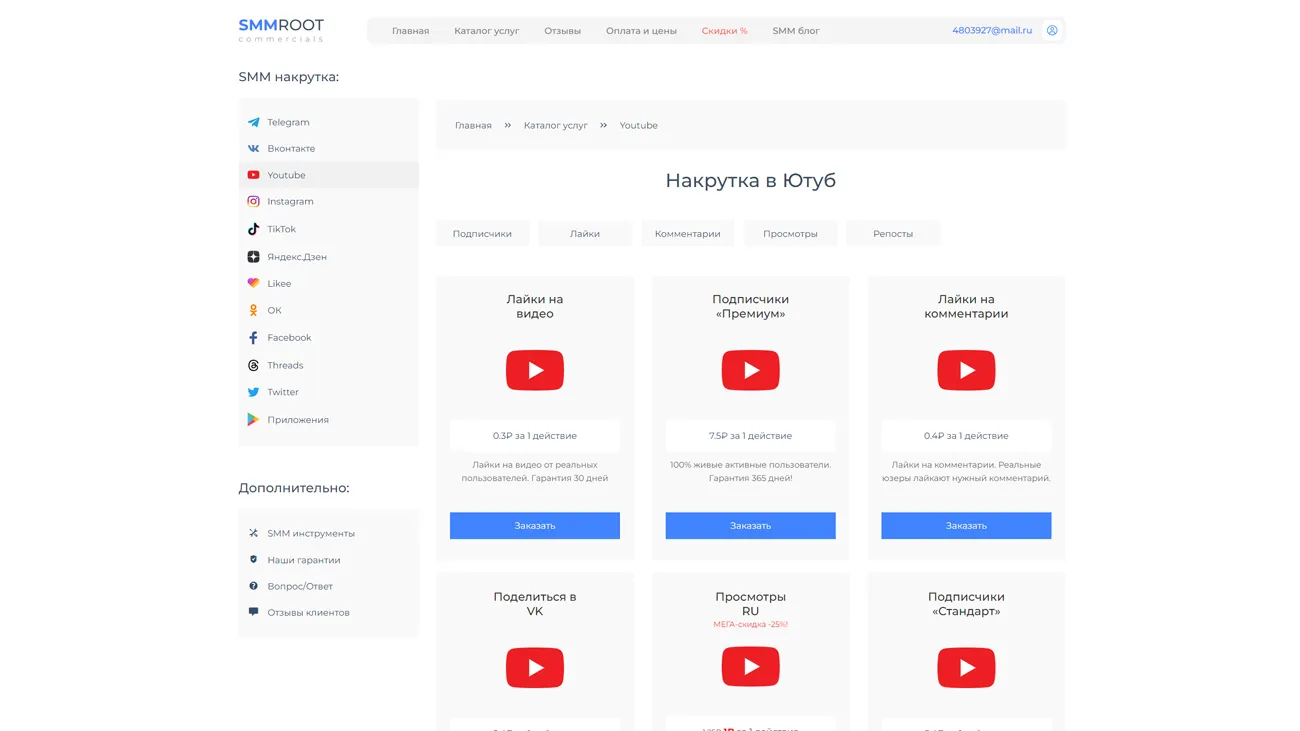The width and height of the screenshot is (1300, 731).
Task: Open the Скидки % menu item
Action: [x=724, y=31]
